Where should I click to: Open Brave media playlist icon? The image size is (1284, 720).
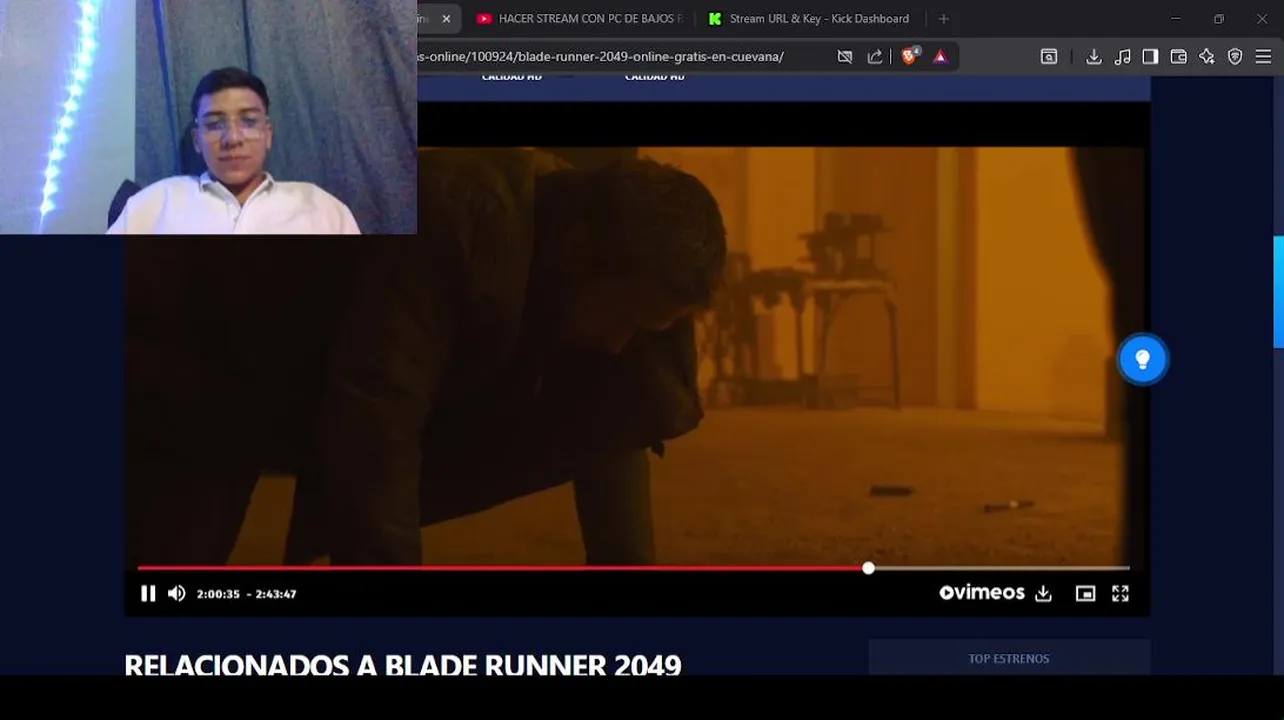(x=1122, y=57)
